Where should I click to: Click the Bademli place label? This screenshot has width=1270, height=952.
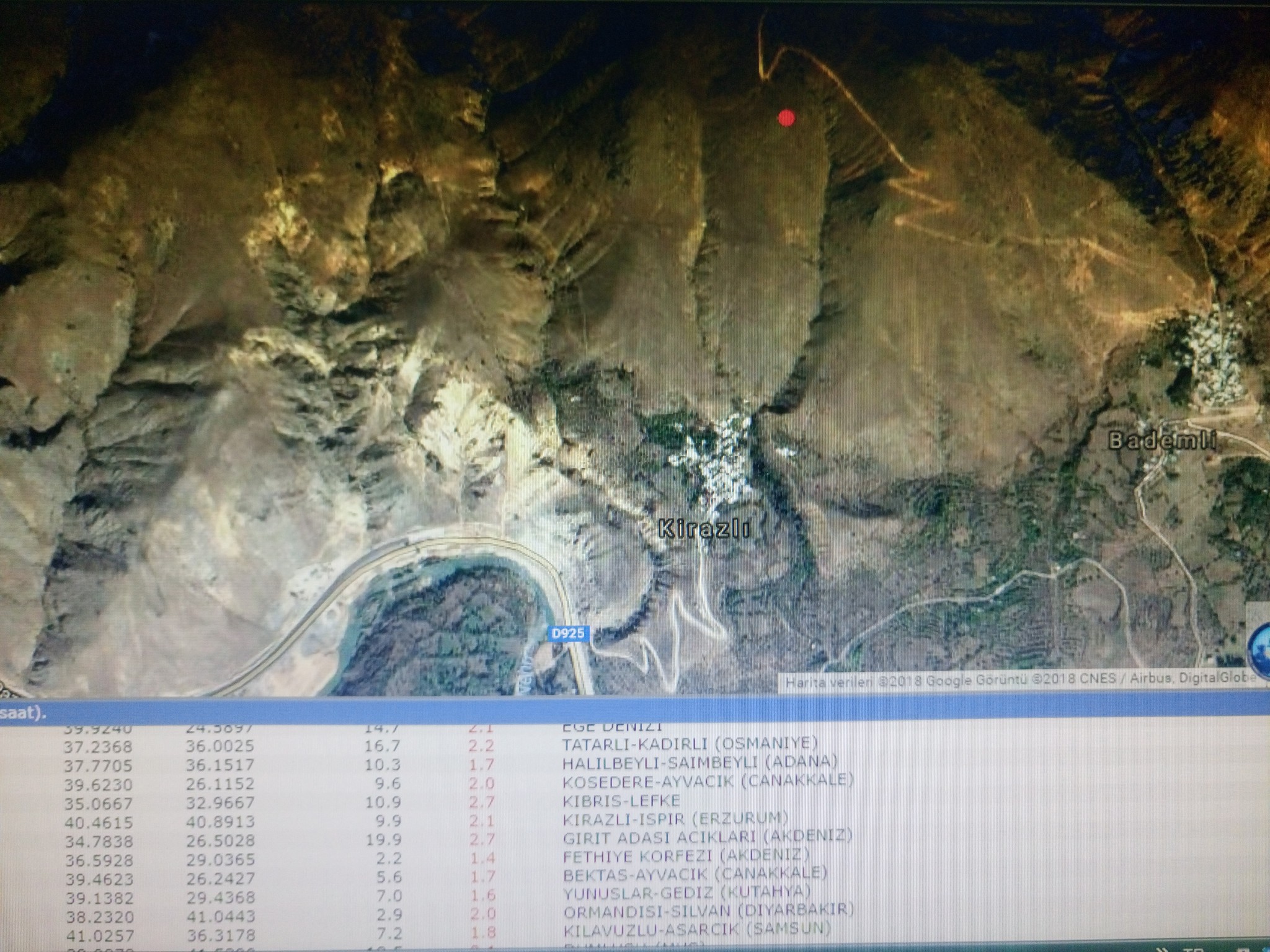point(1161,441)
